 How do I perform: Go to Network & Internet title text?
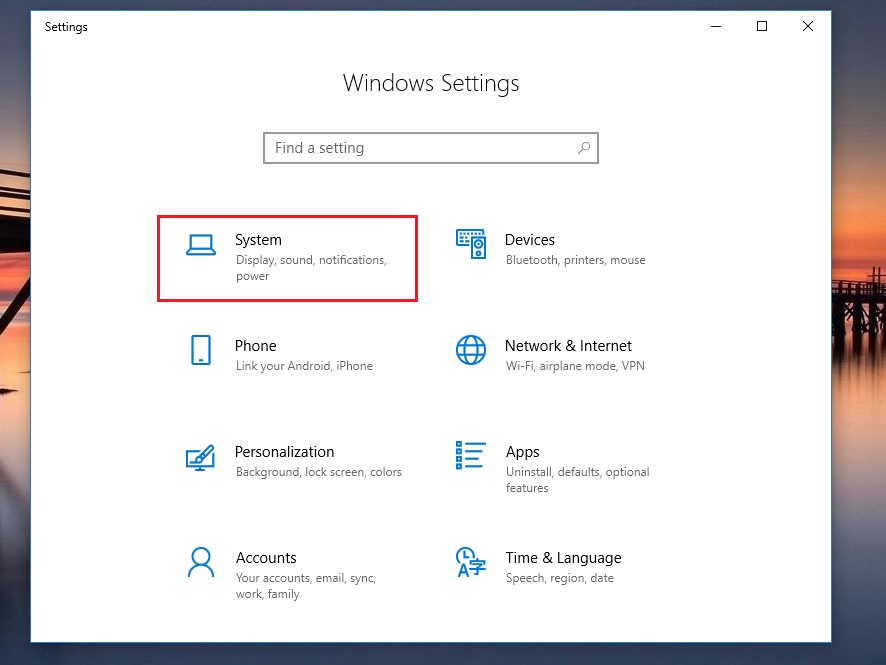pyautogui.click(x=568, y=346)
